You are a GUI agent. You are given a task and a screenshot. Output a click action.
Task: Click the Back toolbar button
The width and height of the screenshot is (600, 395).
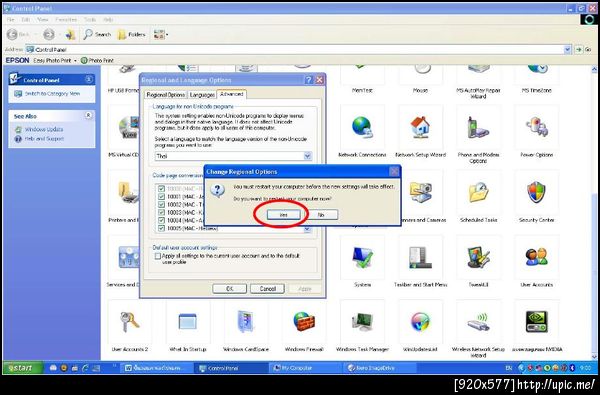pyautogui.click(x=18, y=34)
